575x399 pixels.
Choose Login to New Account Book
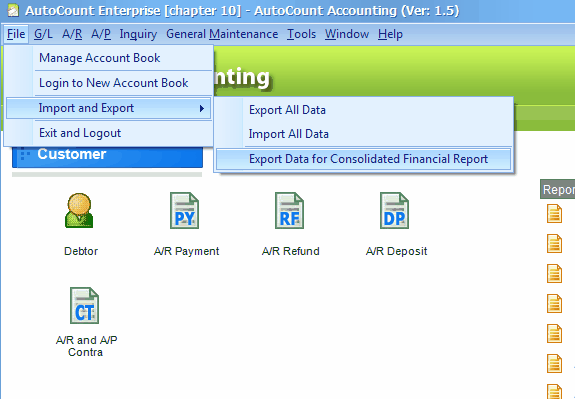tap(109, 83)
